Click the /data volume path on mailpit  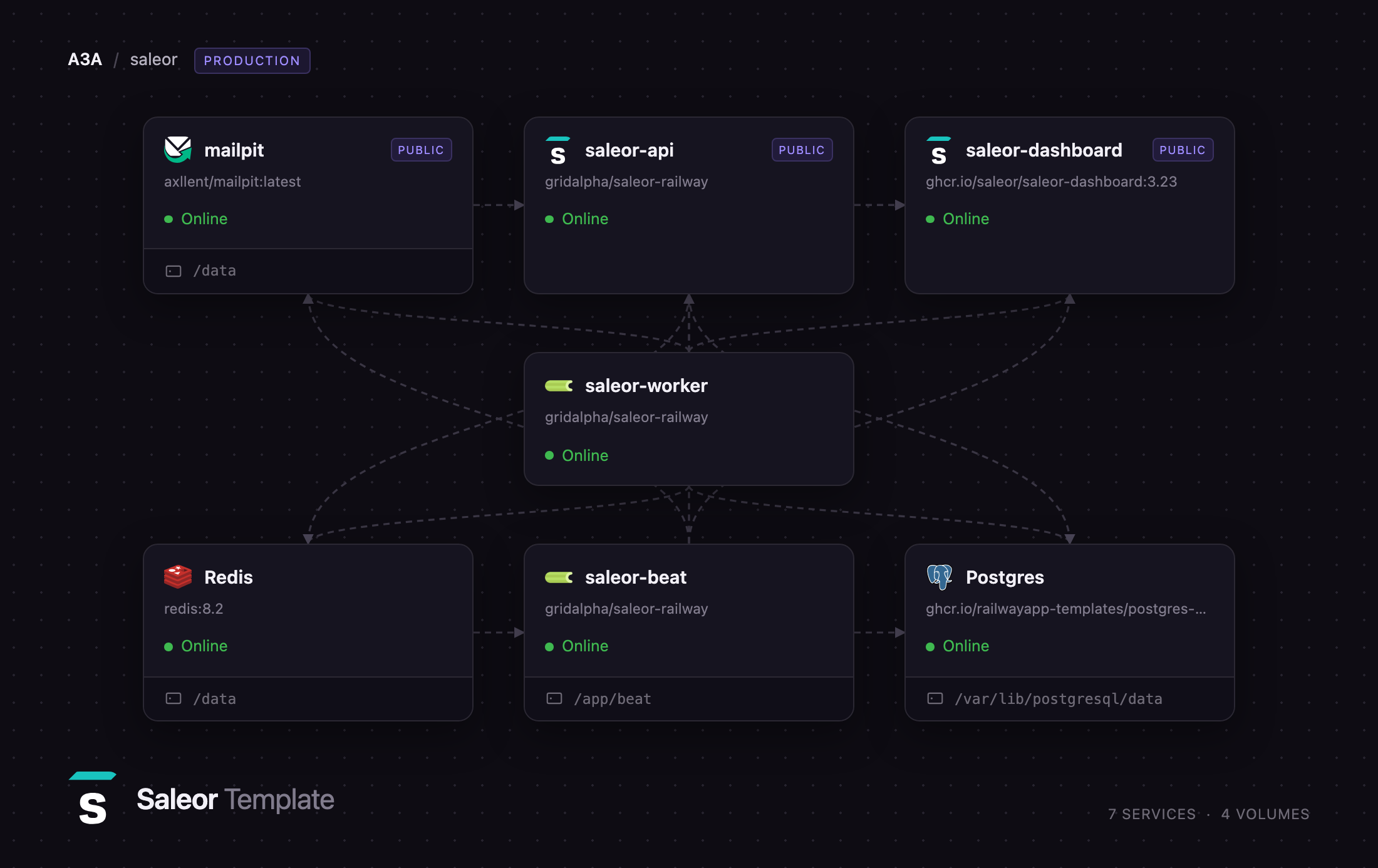point(215,271)
